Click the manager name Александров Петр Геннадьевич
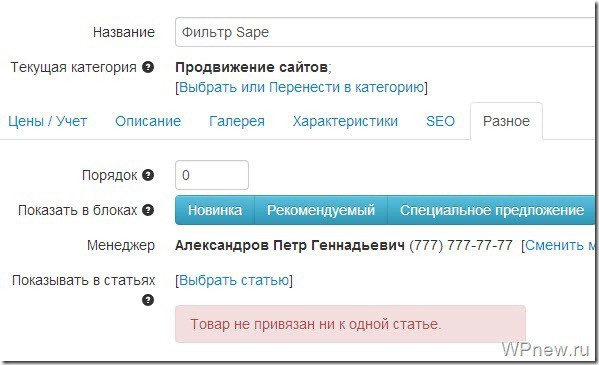This screenshot has height=365, width=599. (290, 245)
